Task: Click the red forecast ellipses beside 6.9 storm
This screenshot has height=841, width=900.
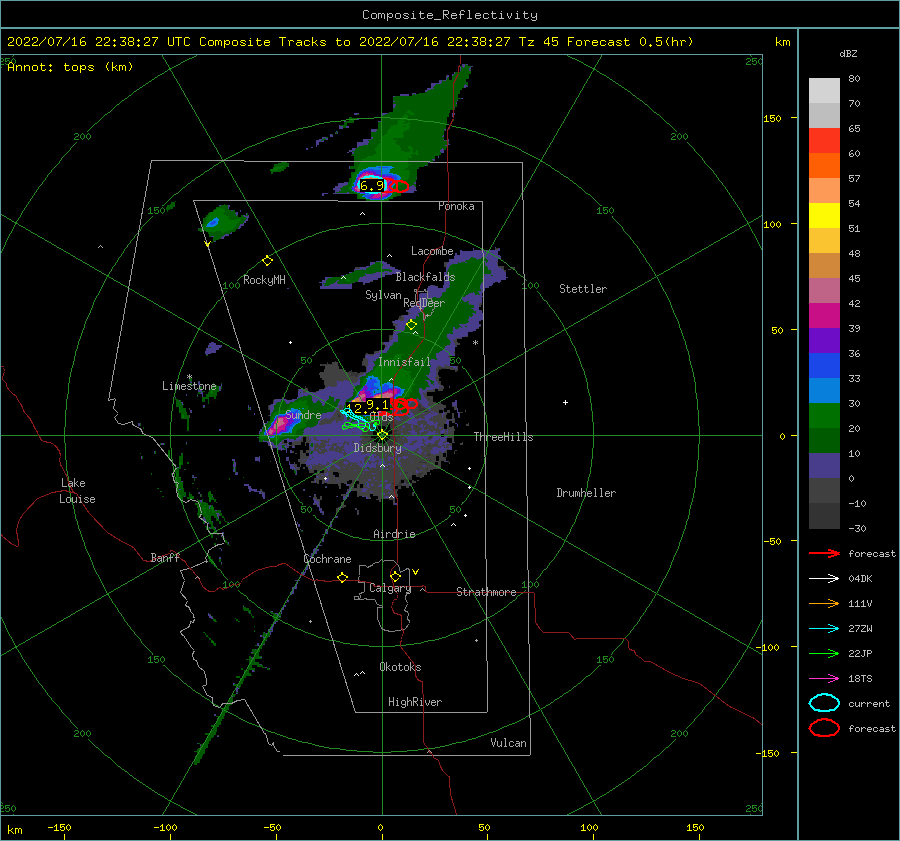Action: (398, 186)
